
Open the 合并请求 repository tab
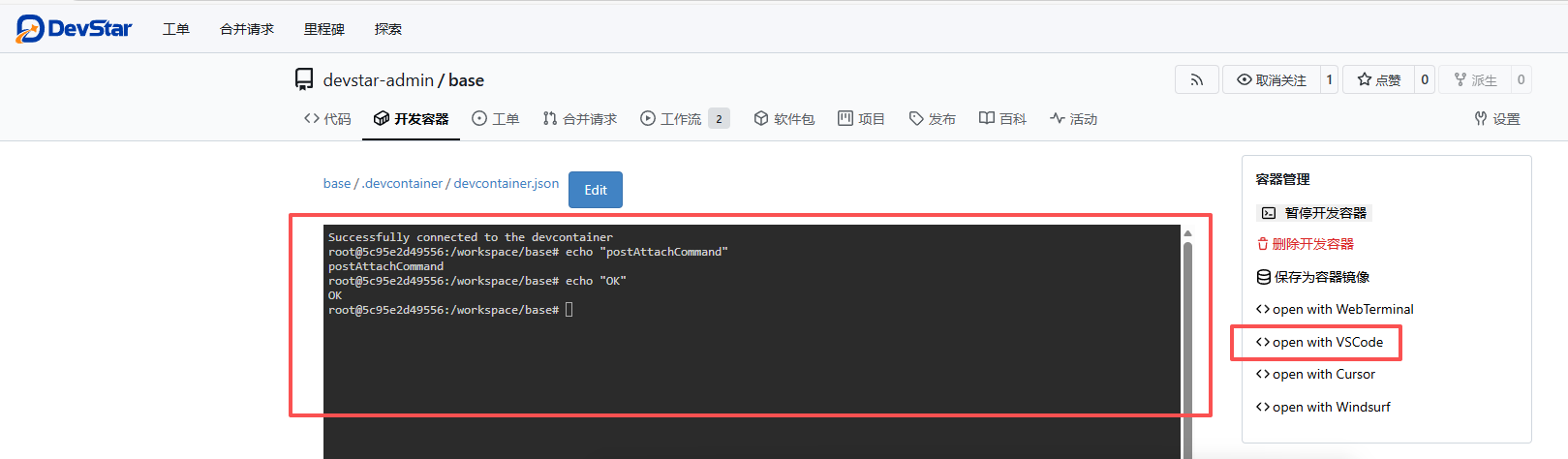pyautogui.click(x=579, y=118)
